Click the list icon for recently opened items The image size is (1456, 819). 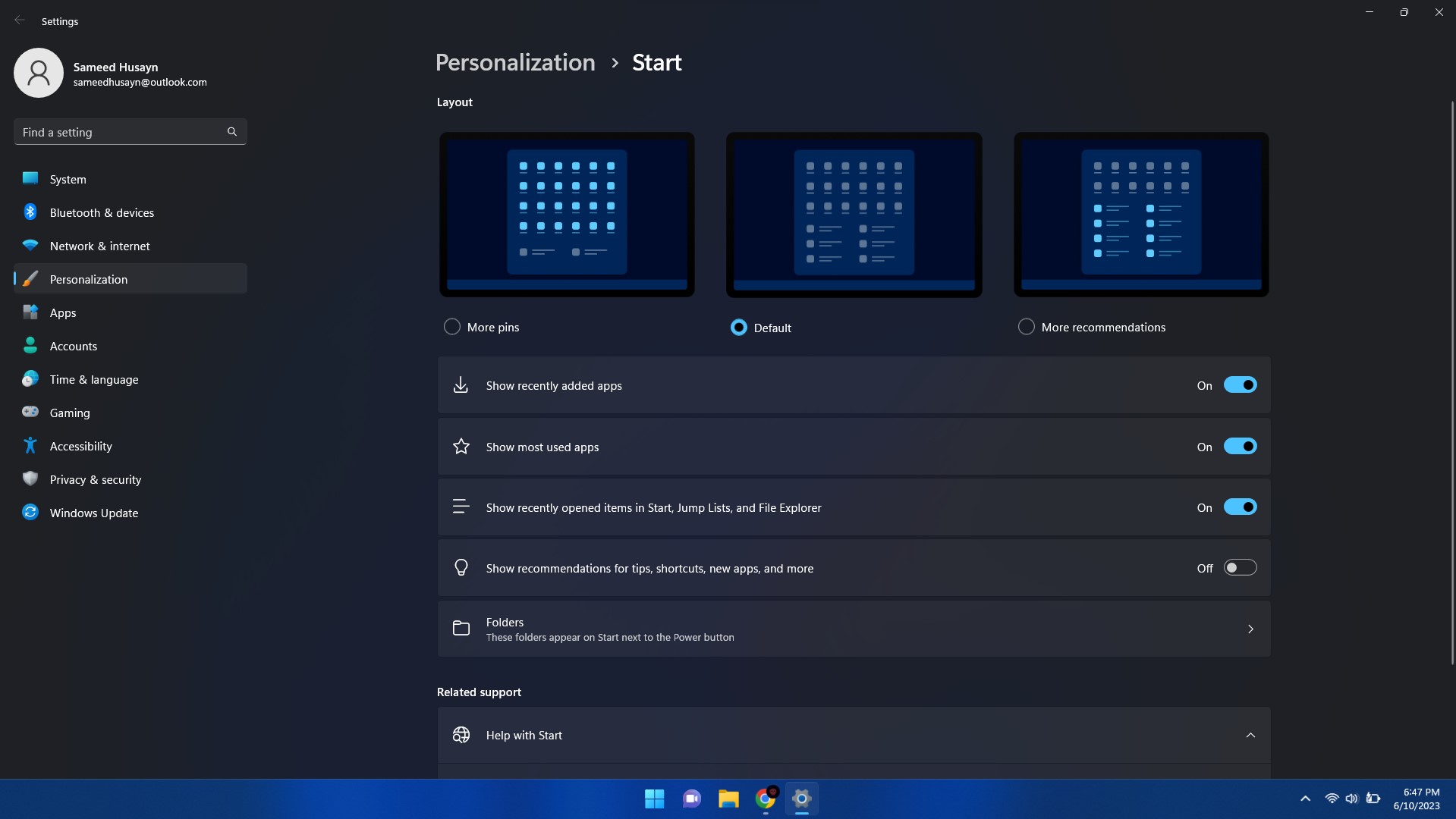click(461, 507)
